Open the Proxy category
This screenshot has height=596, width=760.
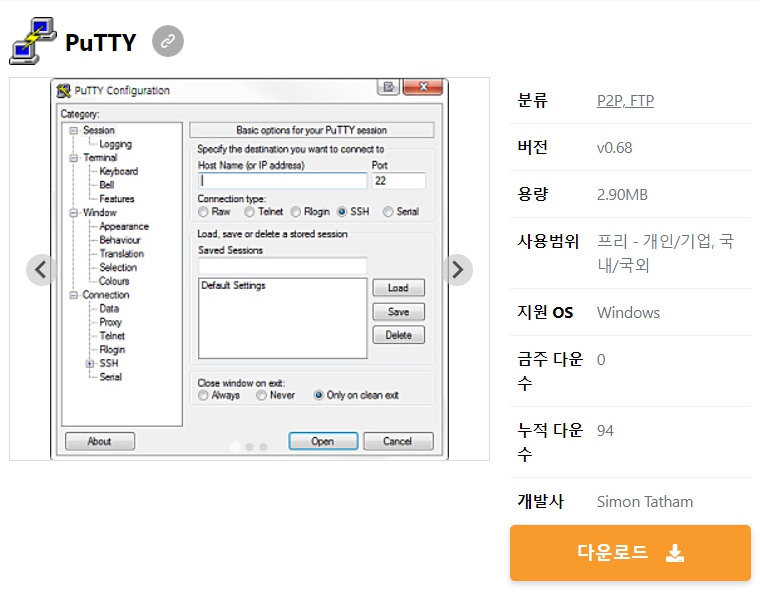[111, 322]
